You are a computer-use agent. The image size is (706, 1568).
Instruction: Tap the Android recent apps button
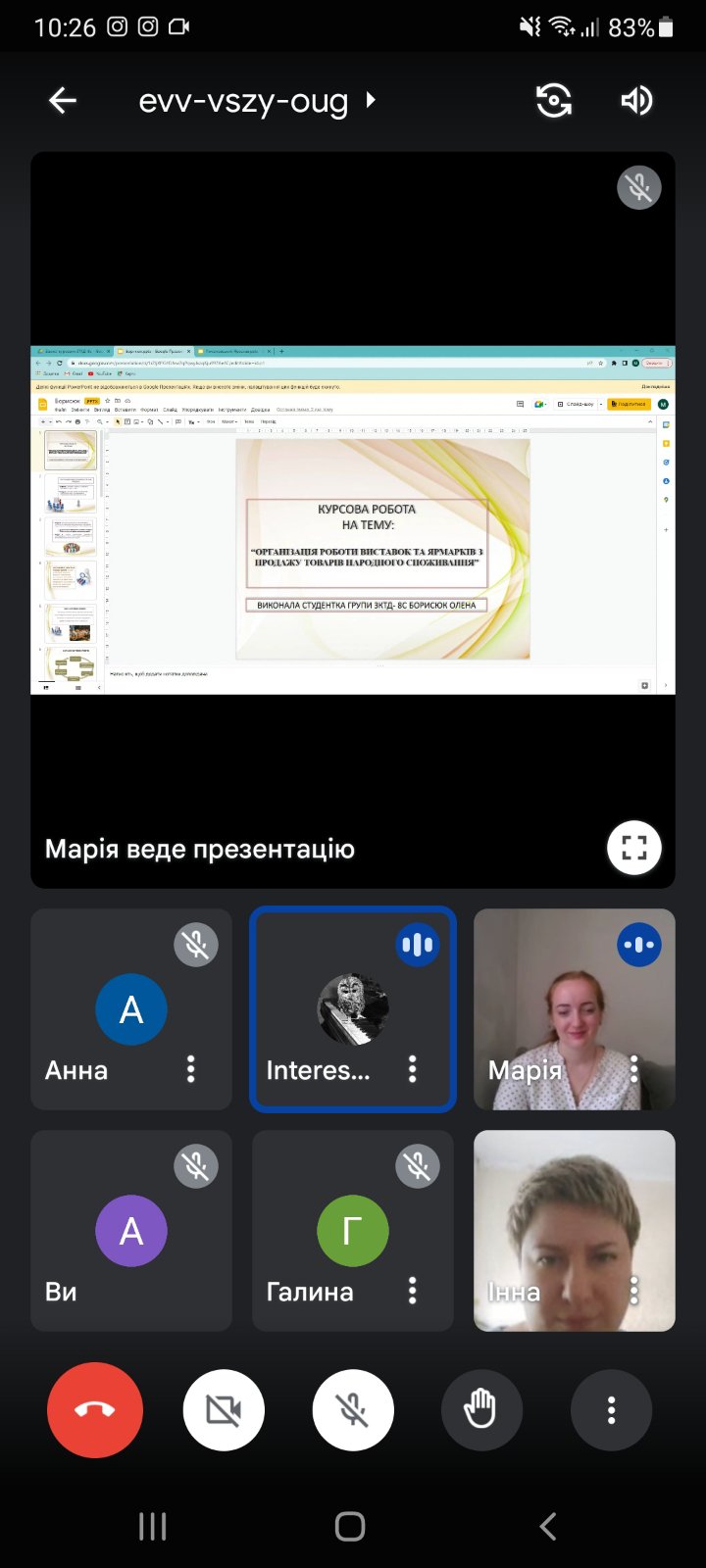point(153,1526)
